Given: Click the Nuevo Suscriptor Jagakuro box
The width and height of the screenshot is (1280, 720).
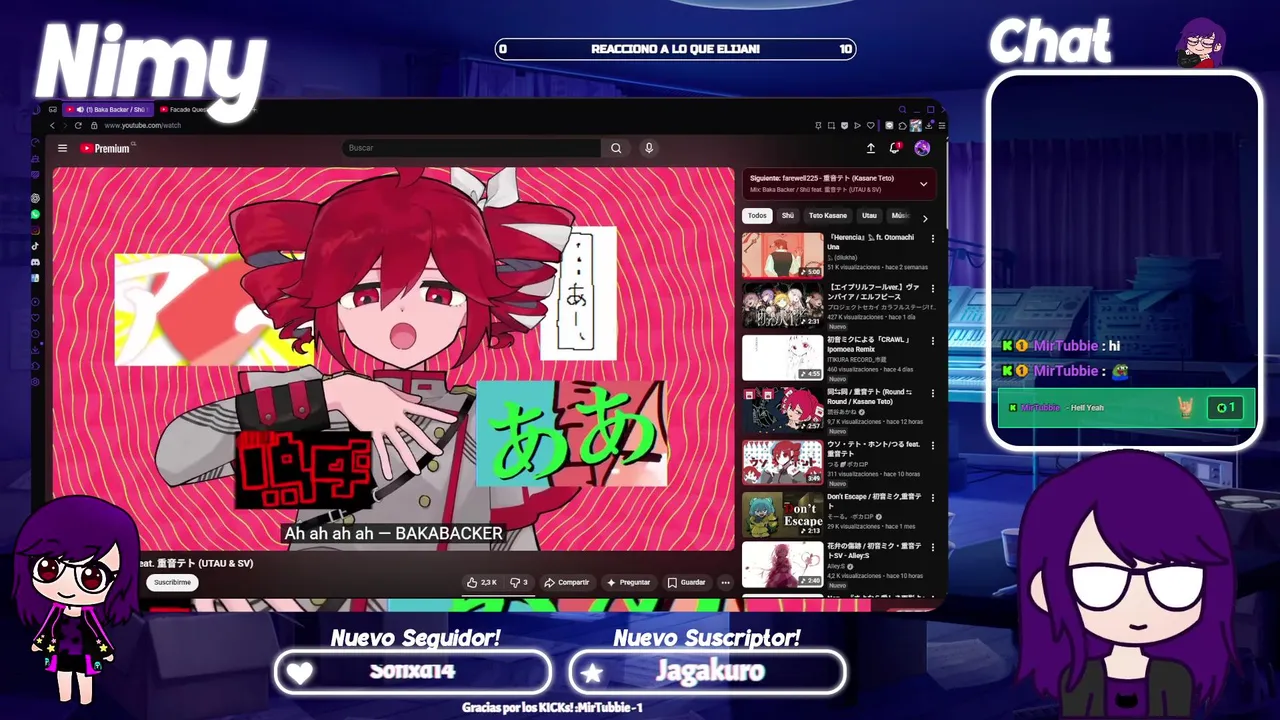Looking at the screenshot, I should 708,672.
